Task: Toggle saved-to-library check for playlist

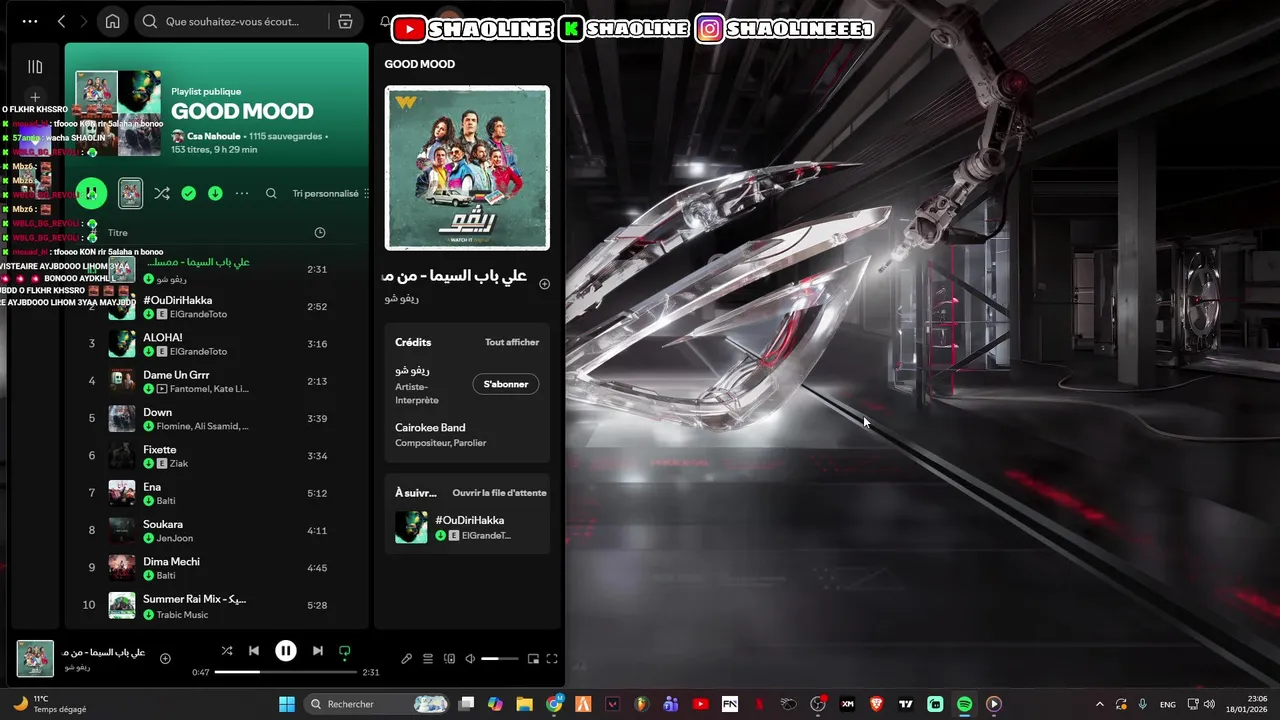Action: coord(189,193)
